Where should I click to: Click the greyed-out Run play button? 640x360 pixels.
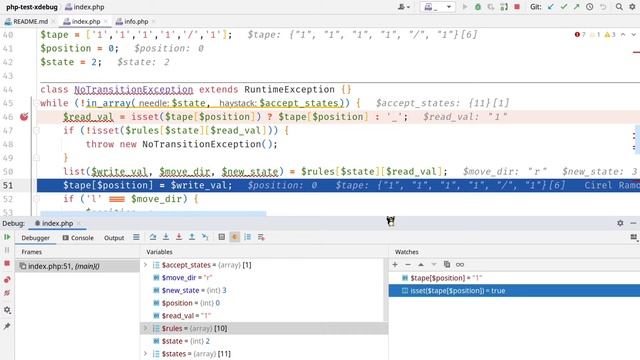pyautogui.click(x=464, y=7)
